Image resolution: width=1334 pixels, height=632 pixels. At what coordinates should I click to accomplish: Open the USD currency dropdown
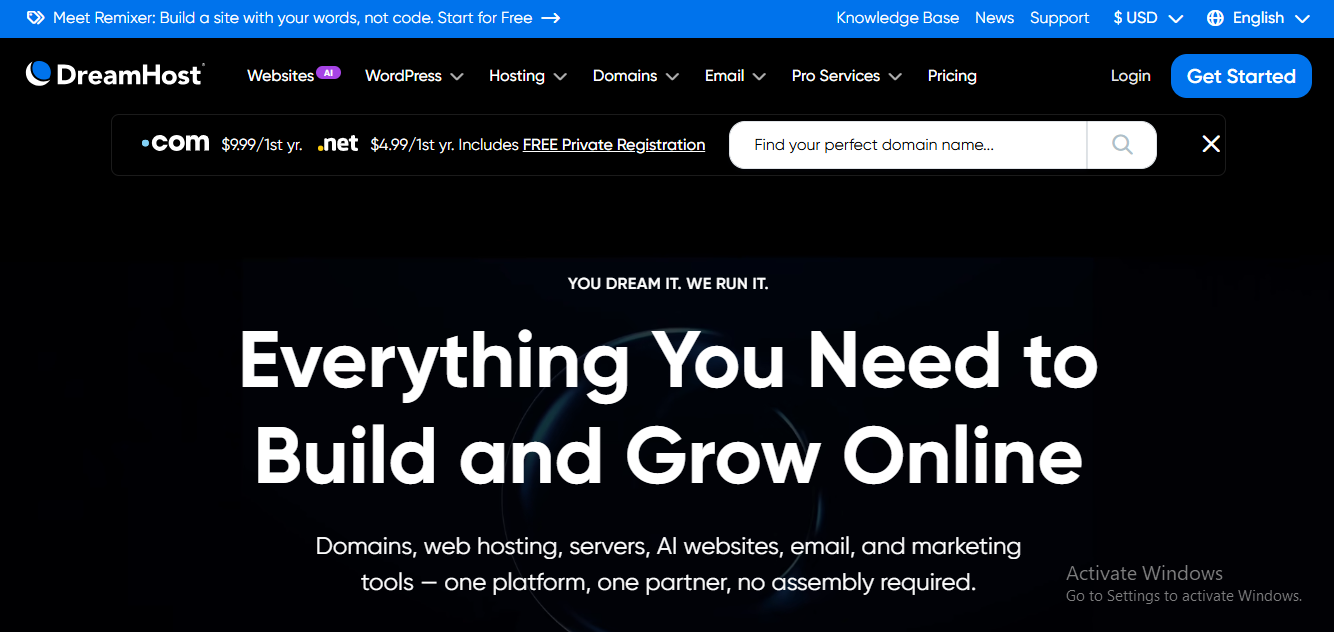1148,18
